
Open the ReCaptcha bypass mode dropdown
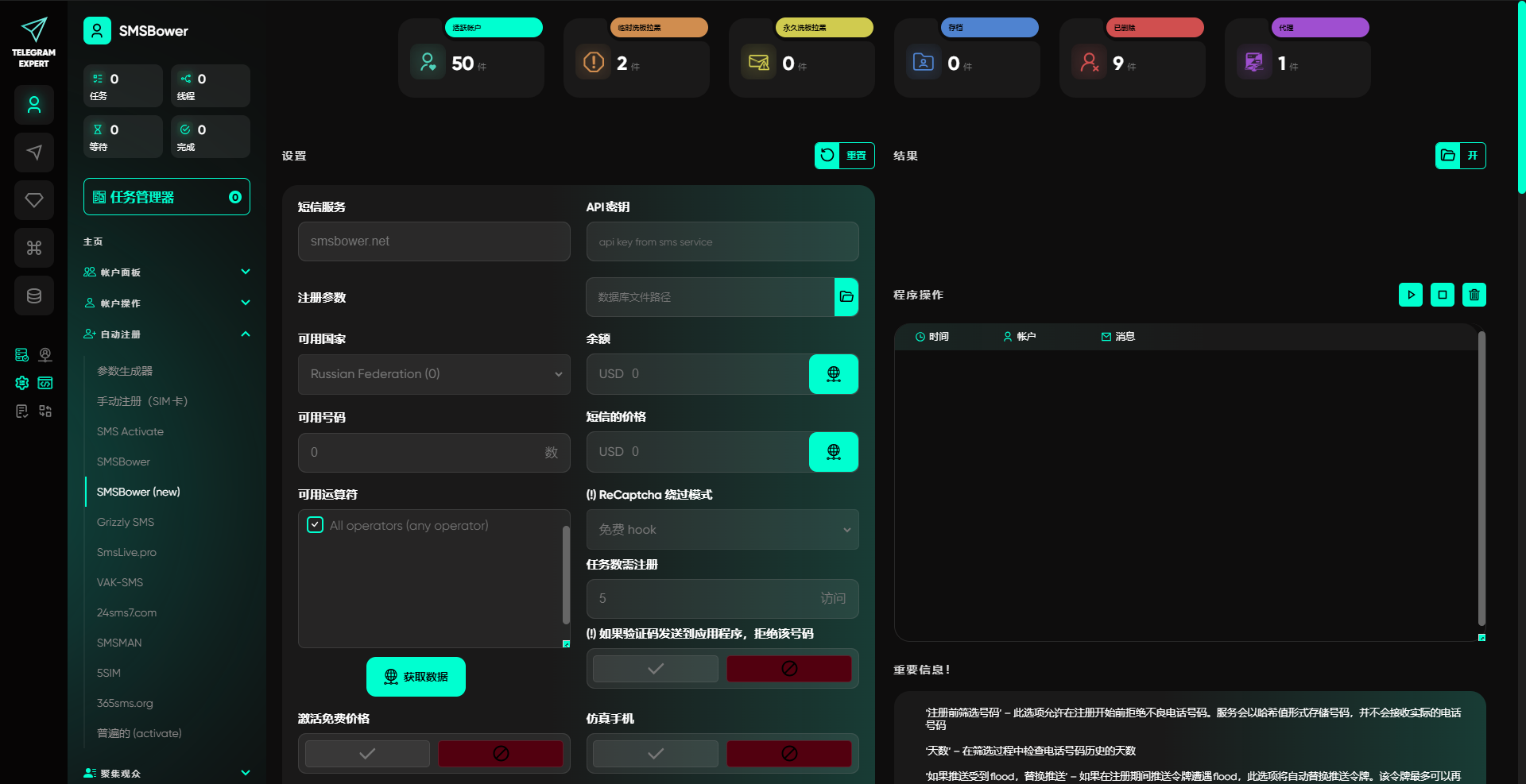pos(722,530)
